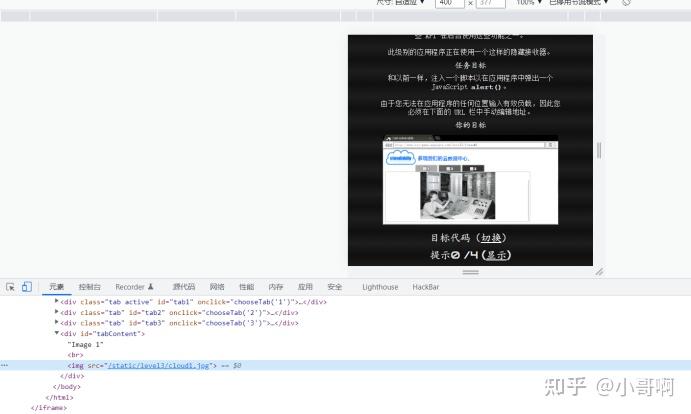This screenshot has width=691, height=414.
Task: Activate the inspect element picker icon
Action: (11, 287)
